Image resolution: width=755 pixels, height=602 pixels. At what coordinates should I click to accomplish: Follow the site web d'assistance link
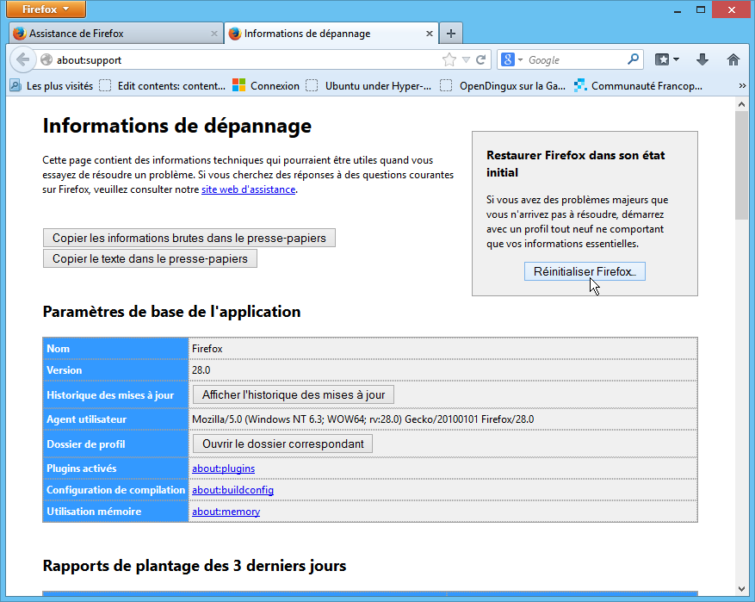pos(248,189)
